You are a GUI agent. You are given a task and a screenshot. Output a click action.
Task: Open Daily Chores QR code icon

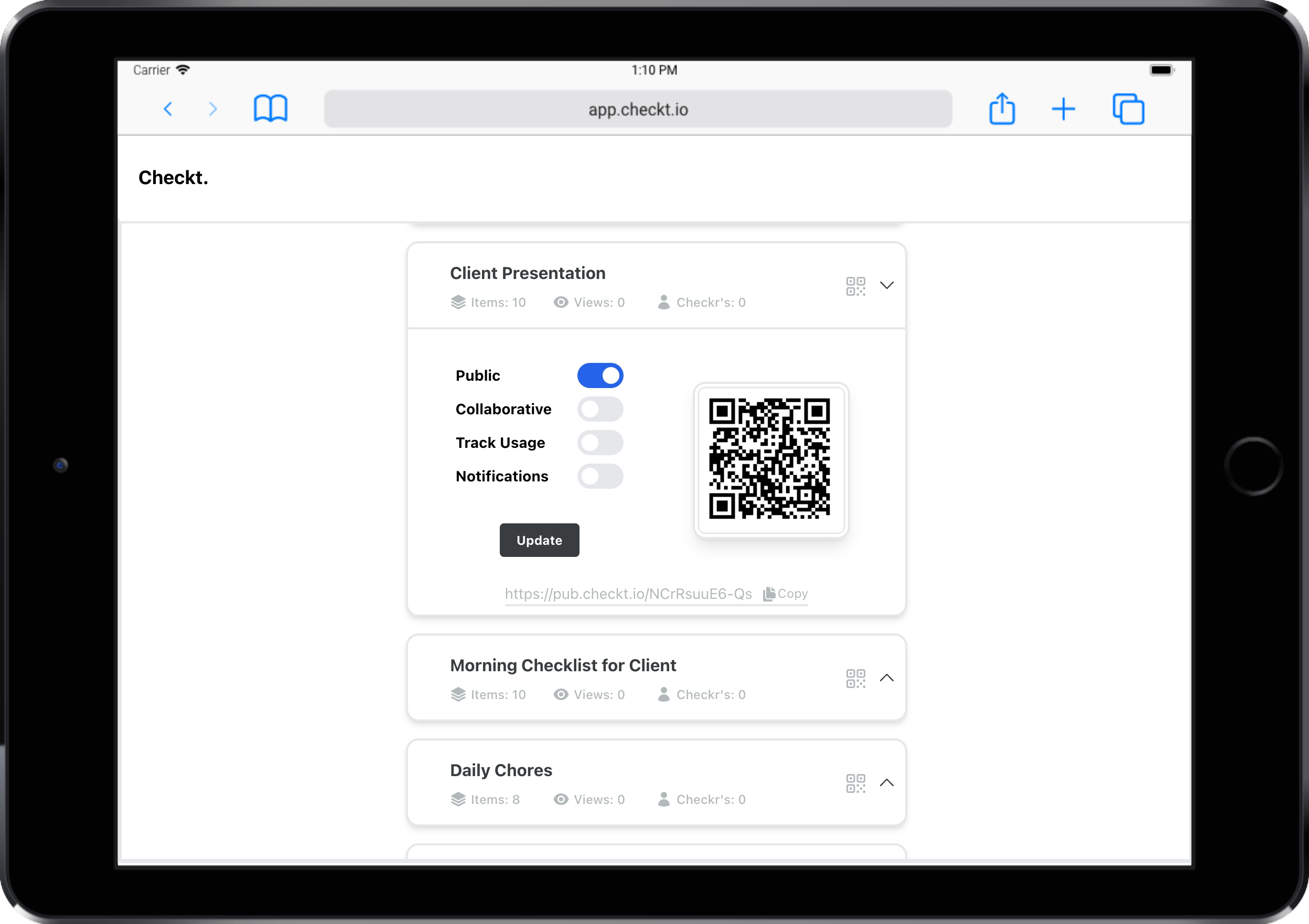pyautogui.click(x=855, y=783)
